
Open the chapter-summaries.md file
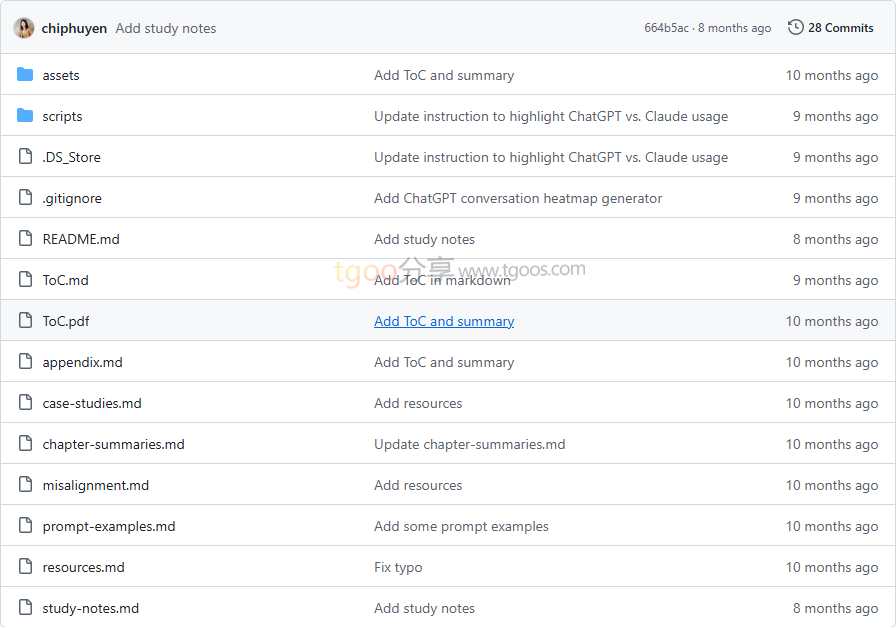(113, 444)
